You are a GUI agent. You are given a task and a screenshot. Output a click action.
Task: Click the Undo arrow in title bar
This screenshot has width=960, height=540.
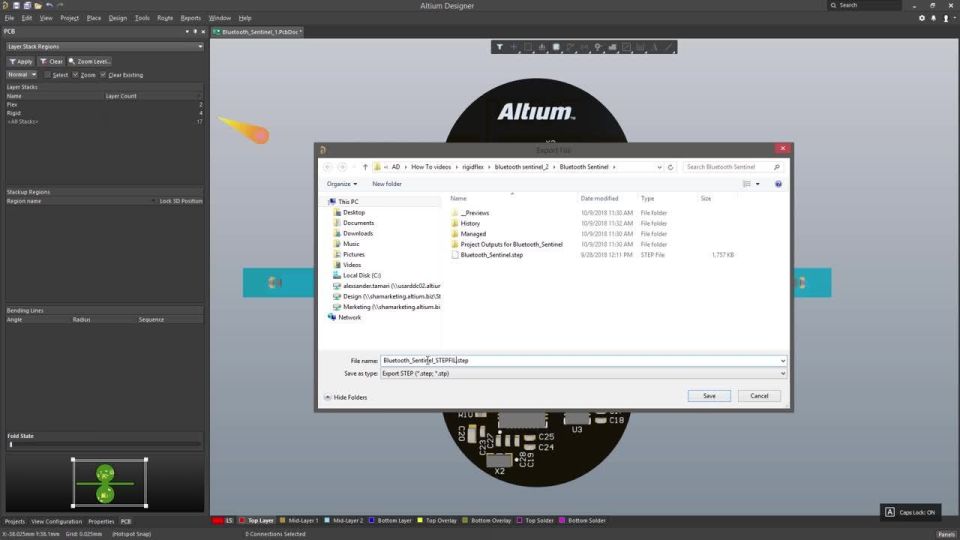(x=49, y=6)
